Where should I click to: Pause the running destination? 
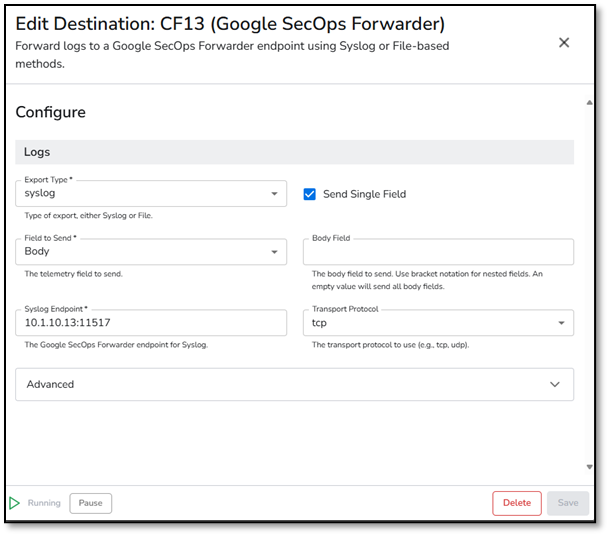click(90, 503)
